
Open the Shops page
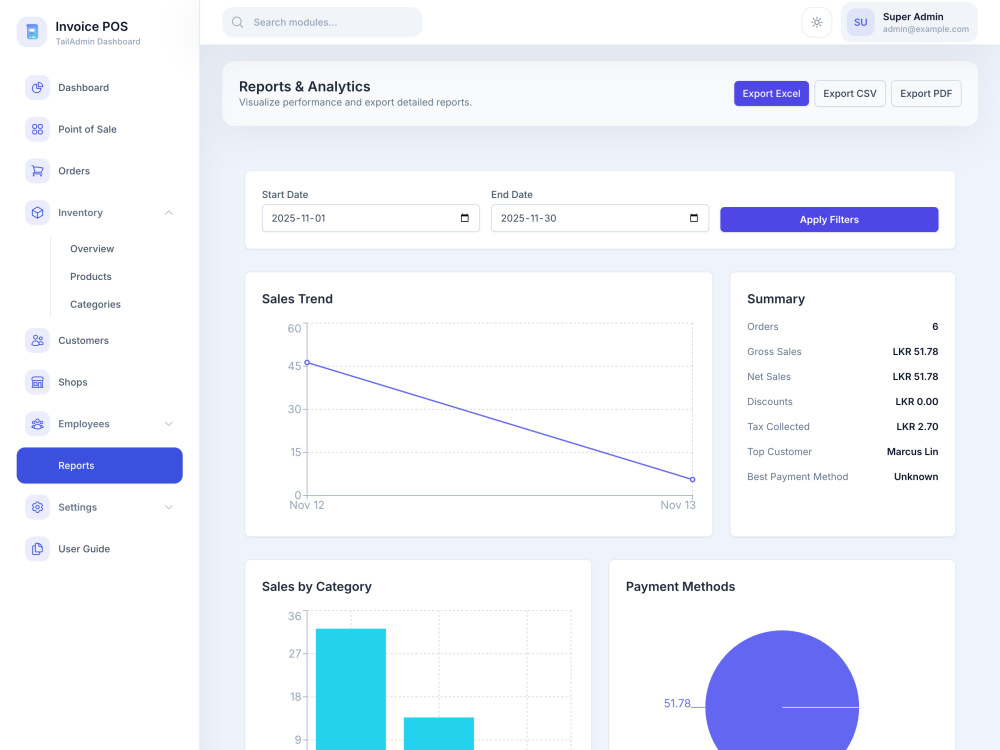tap(99, 382)
